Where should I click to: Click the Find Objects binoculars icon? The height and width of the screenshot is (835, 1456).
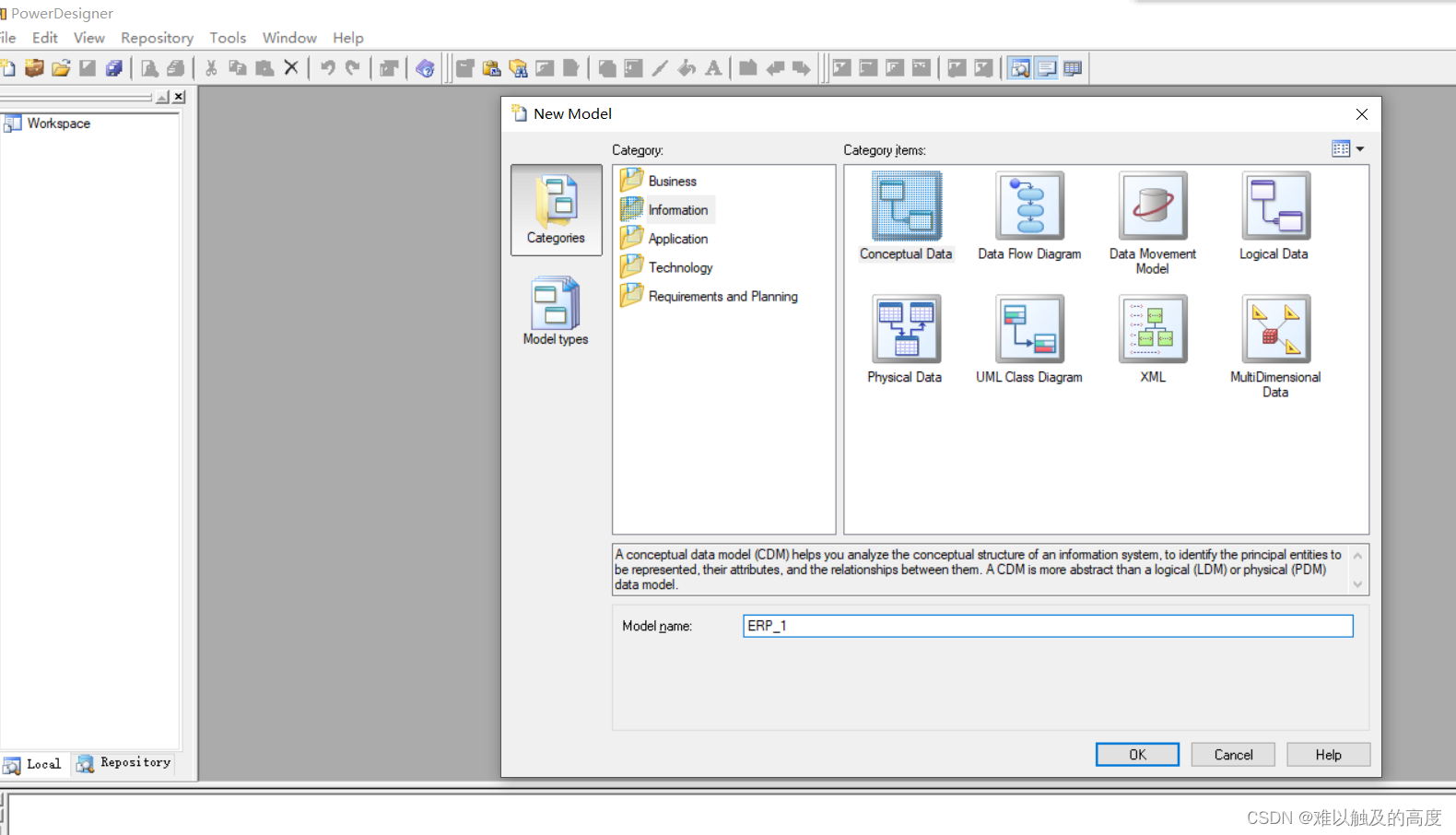[519, 68]
